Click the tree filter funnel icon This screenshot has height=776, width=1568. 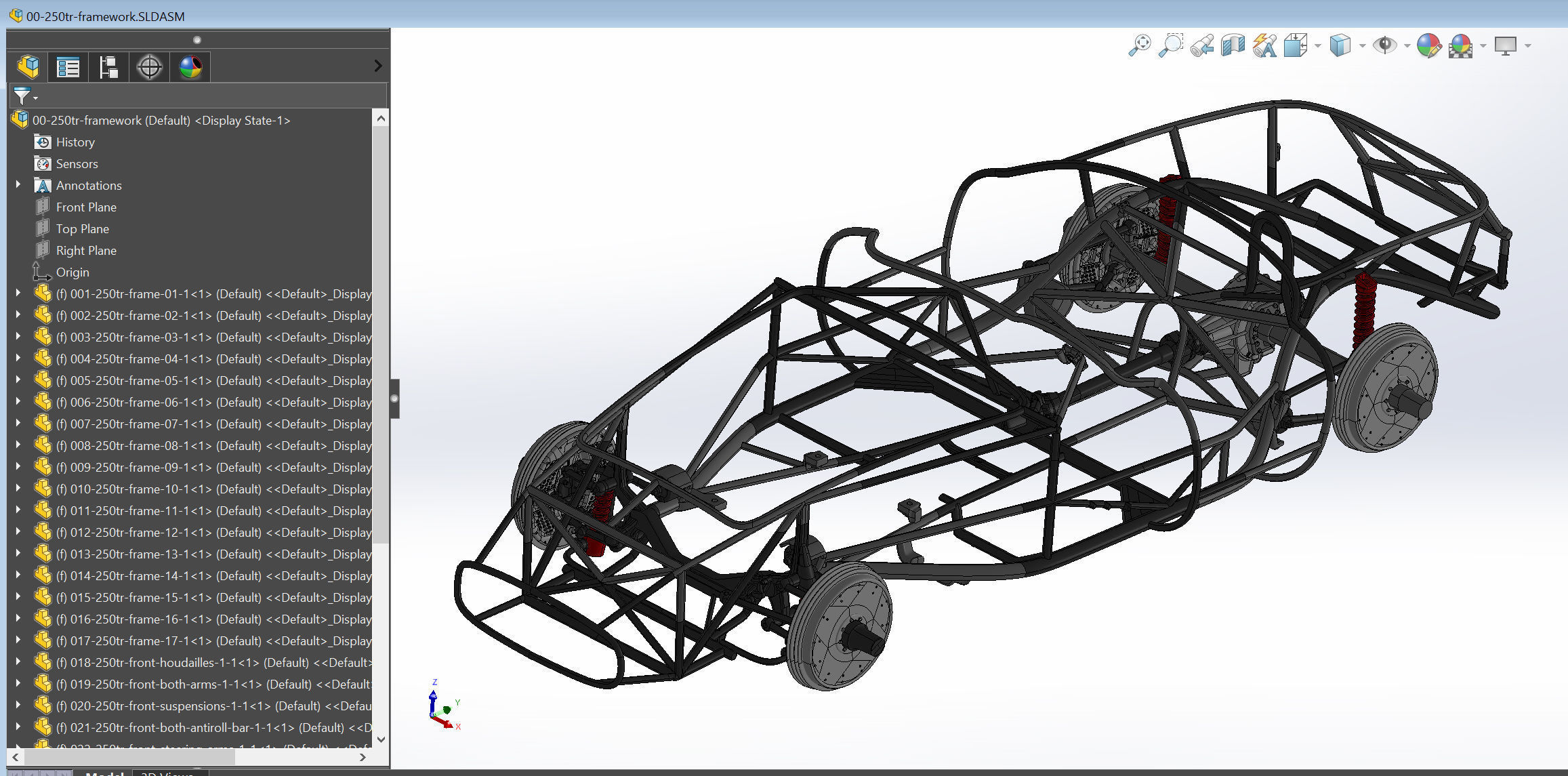click(24, 96)
